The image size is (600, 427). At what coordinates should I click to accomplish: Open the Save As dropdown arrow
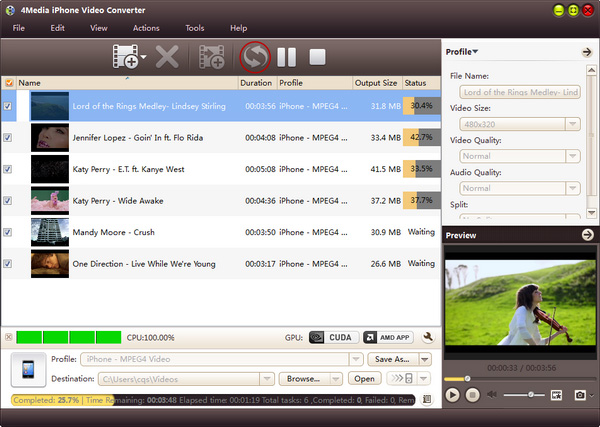tap(425, 359)
